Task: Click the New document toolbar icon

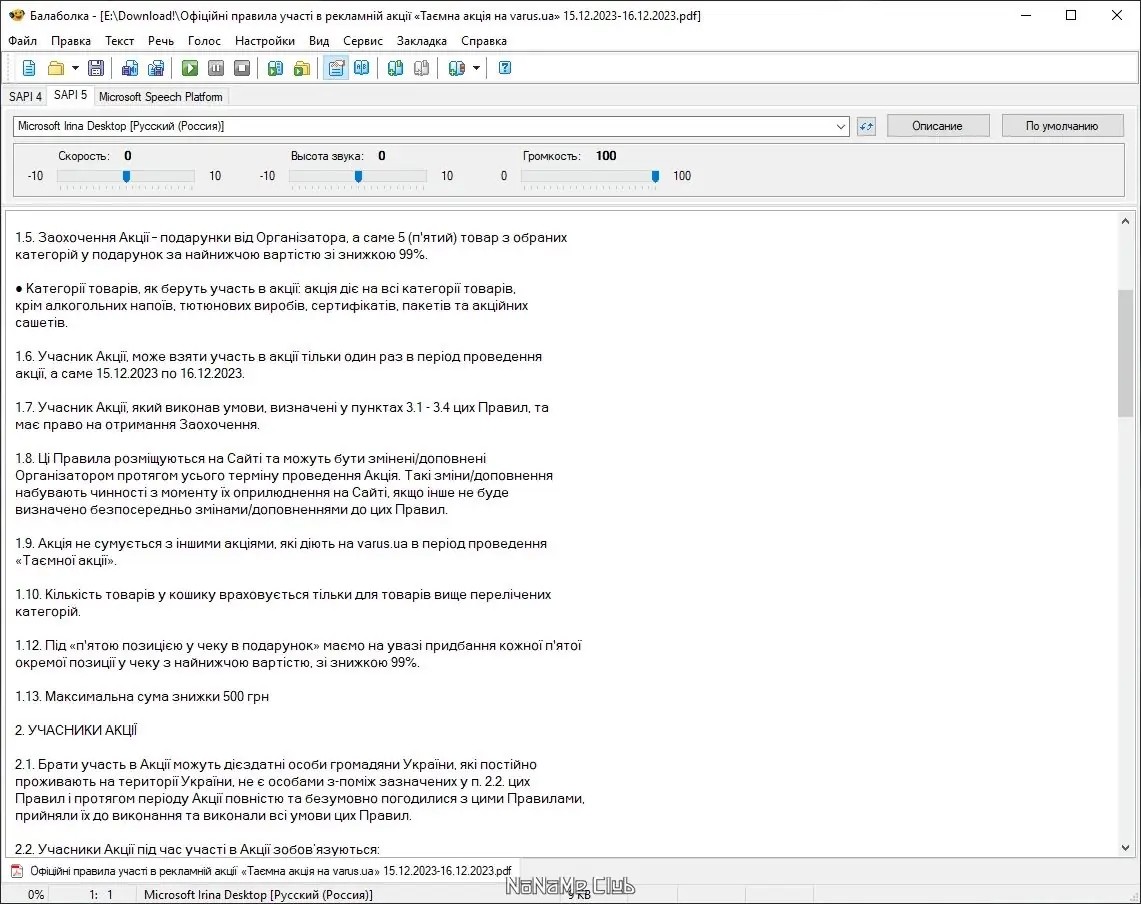Action: tap(29, 68)
